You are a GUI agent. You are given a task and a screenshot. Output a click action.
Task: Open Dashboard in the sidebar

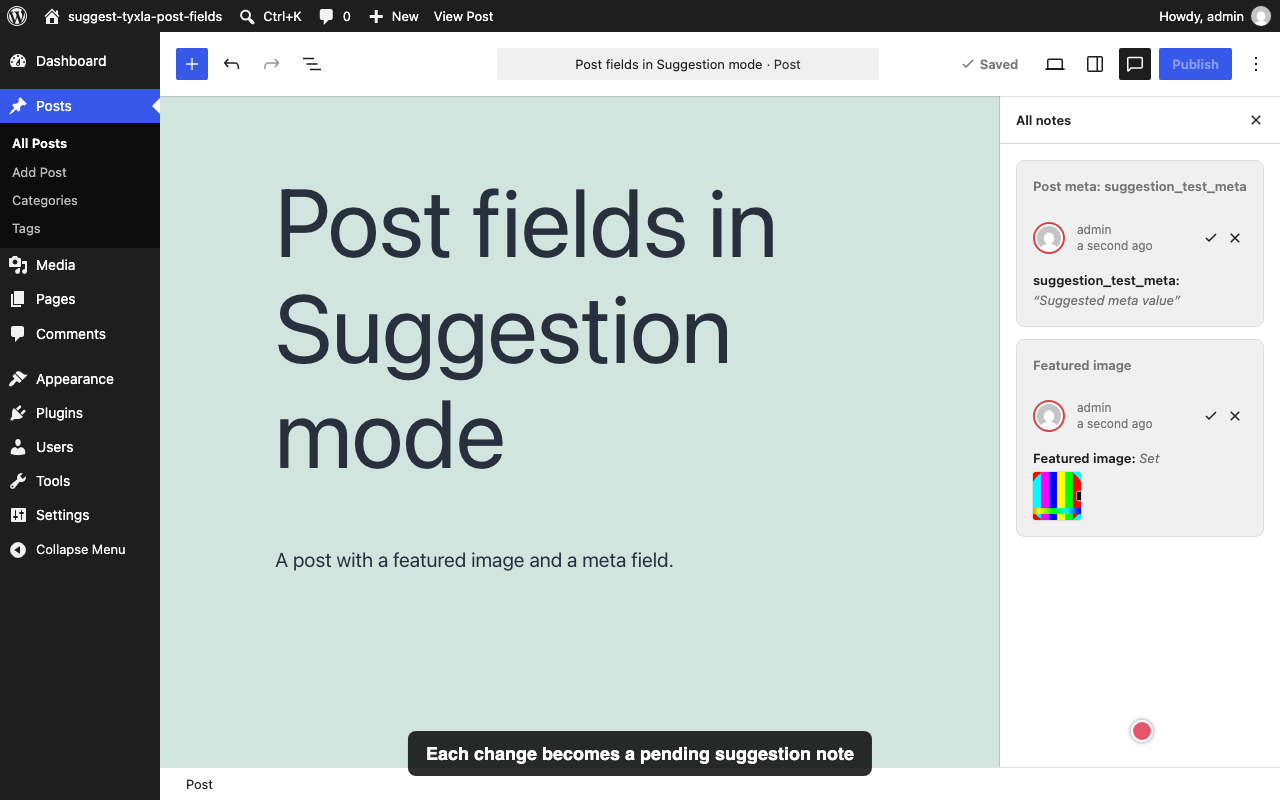[80, 61]
